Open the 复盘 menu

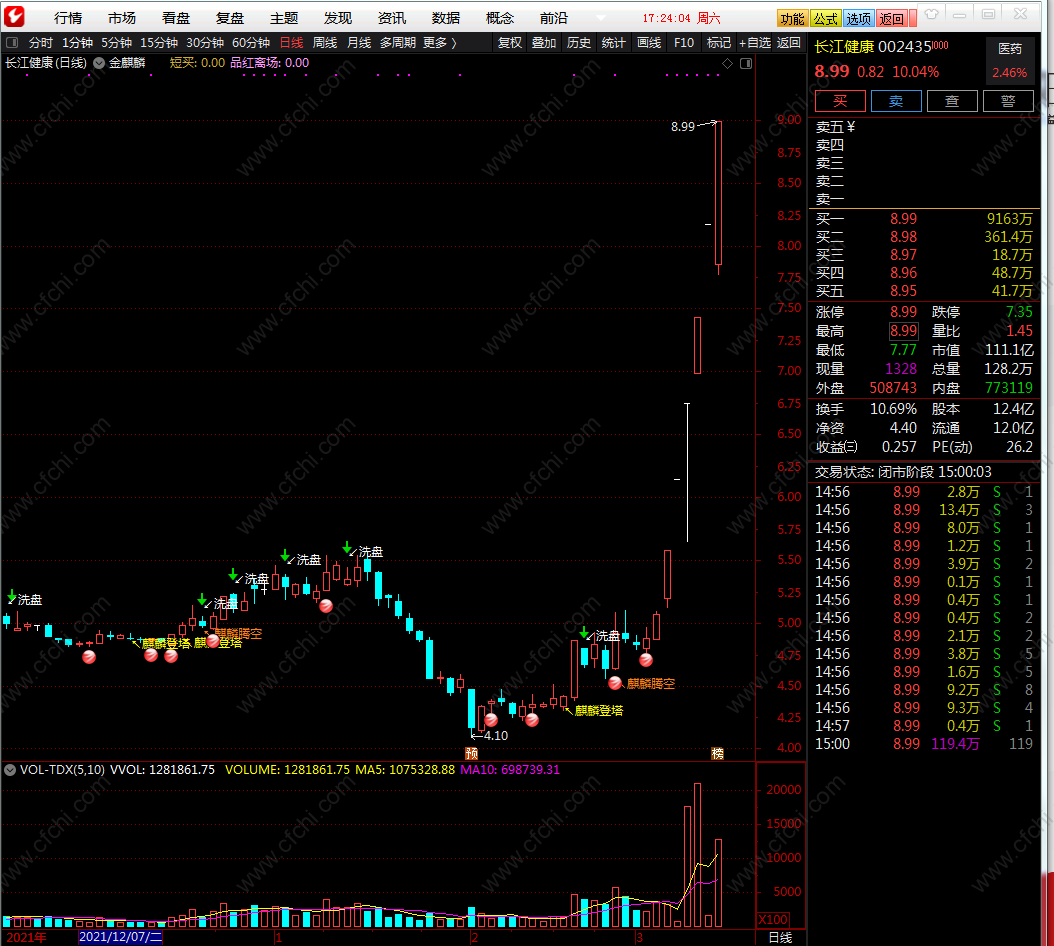229,18
